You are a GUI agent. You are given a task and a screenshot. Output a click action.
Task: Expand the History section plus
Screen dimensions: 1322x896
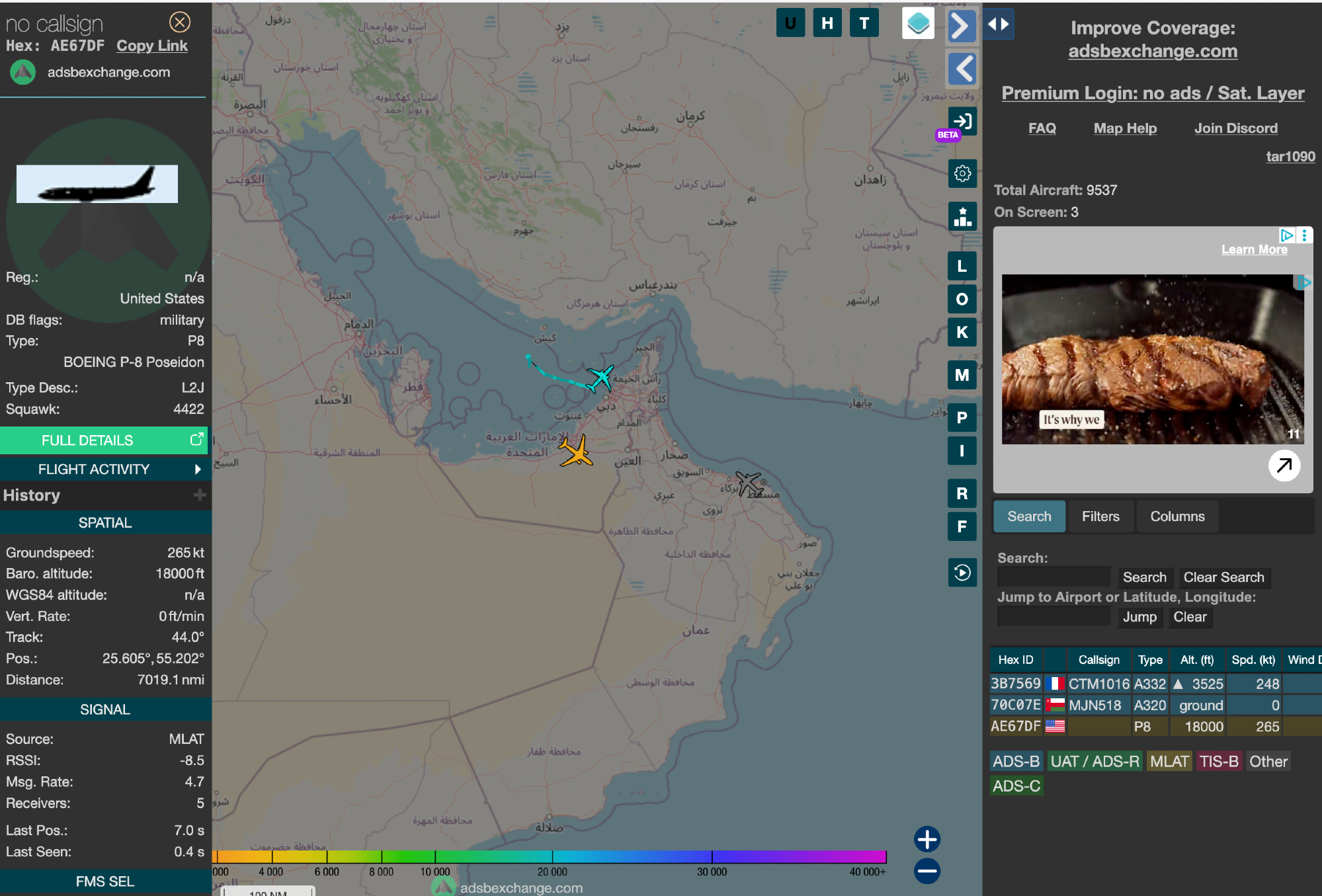[200, 495]
